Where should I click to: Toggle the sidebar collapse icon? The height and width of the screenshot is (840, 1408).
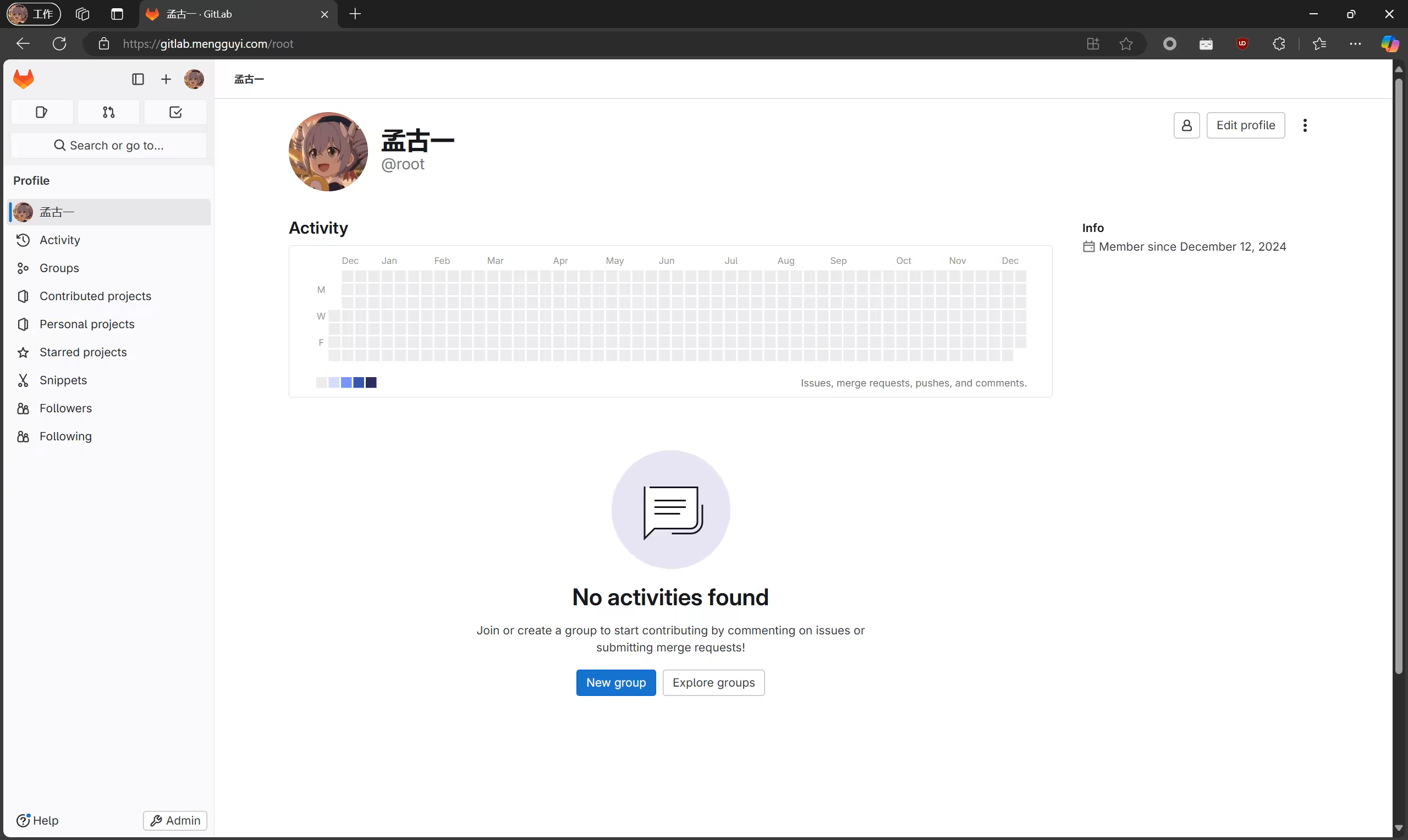point(137,79)
